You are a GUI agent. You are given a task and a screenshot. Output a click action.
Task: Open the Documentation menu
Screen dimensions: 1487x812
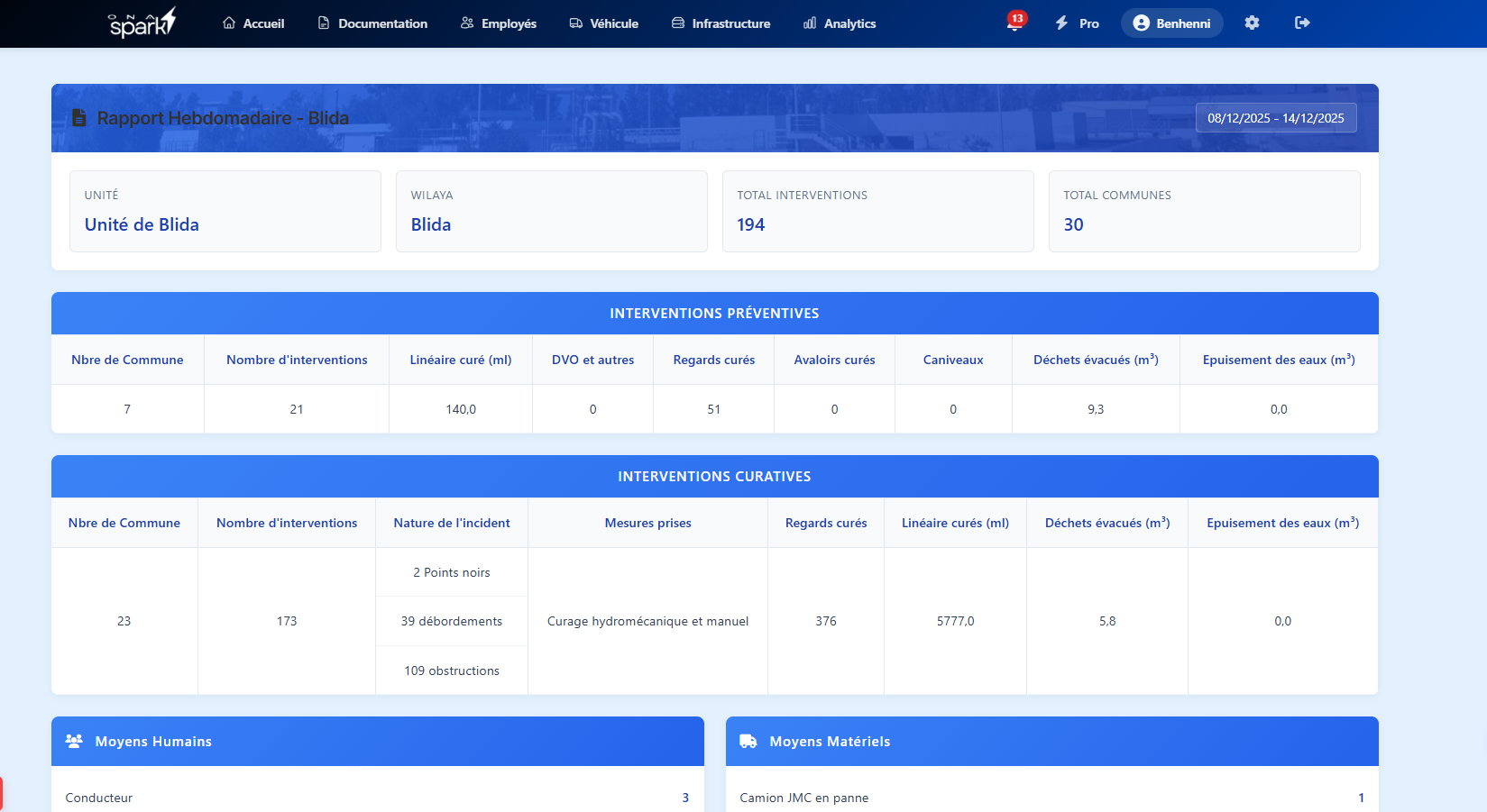pos(372,23)
